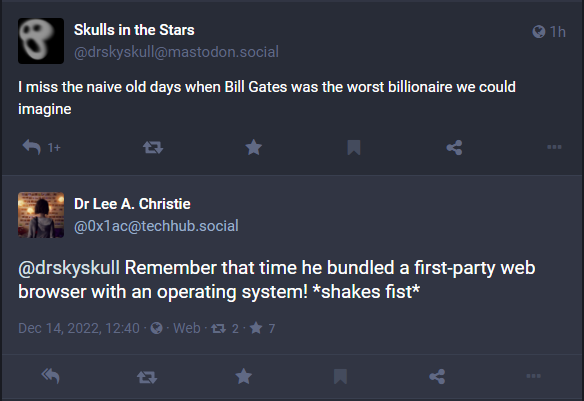
Task: Share Dr Lee A. Christie's reply
Action: [437, 376]
